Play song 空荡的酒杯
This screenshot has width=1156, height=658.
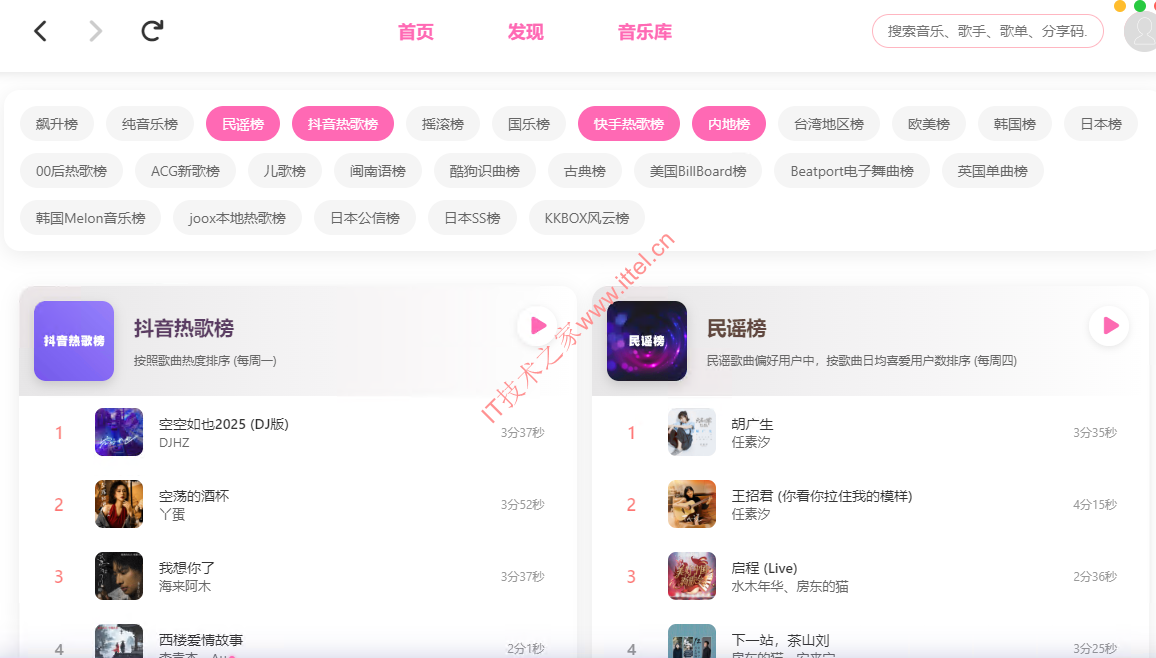click(x=194, y=496)
